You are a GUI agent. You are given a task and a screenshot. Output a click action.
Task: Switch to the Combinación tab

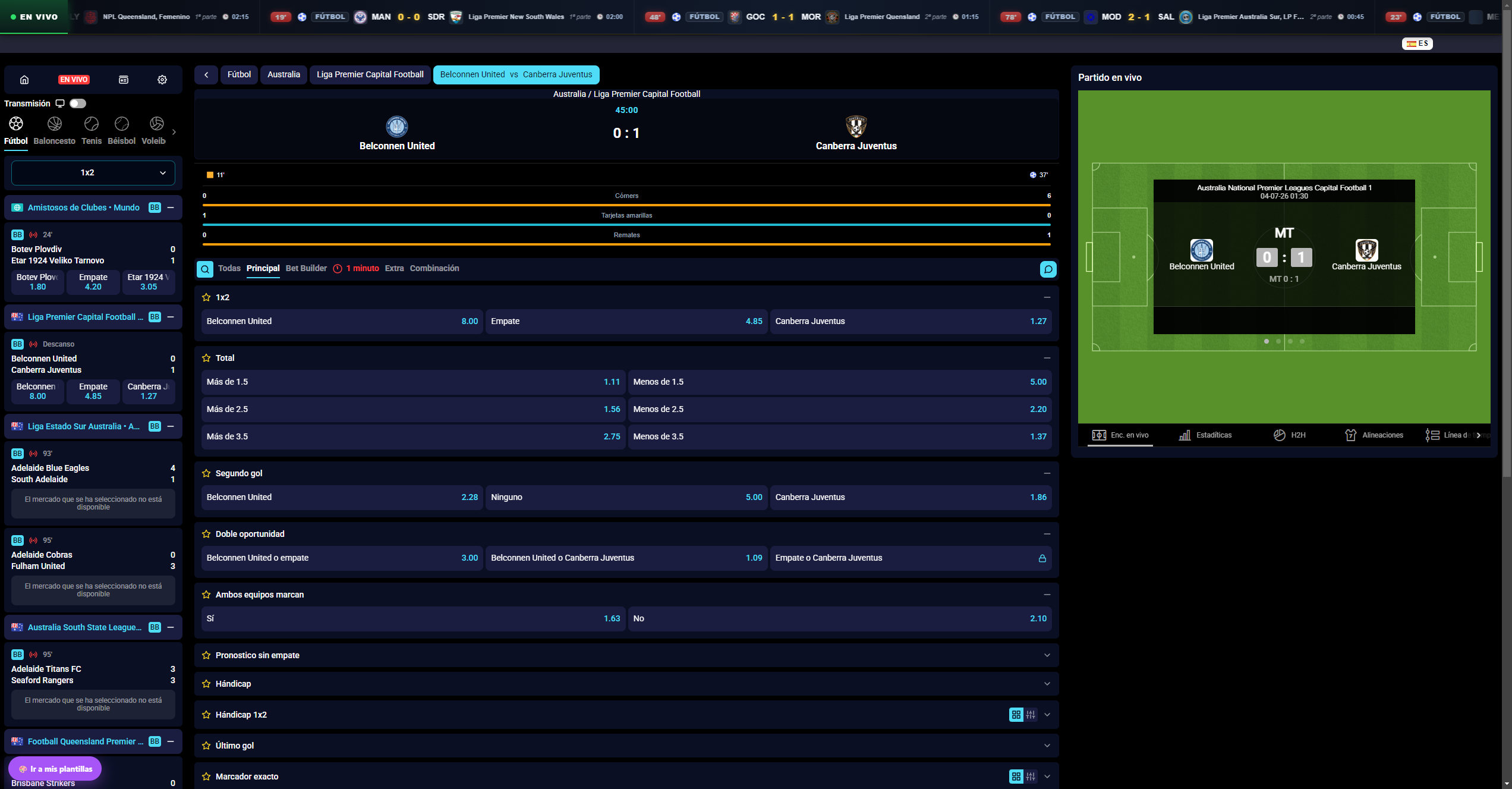click(434, 269)
